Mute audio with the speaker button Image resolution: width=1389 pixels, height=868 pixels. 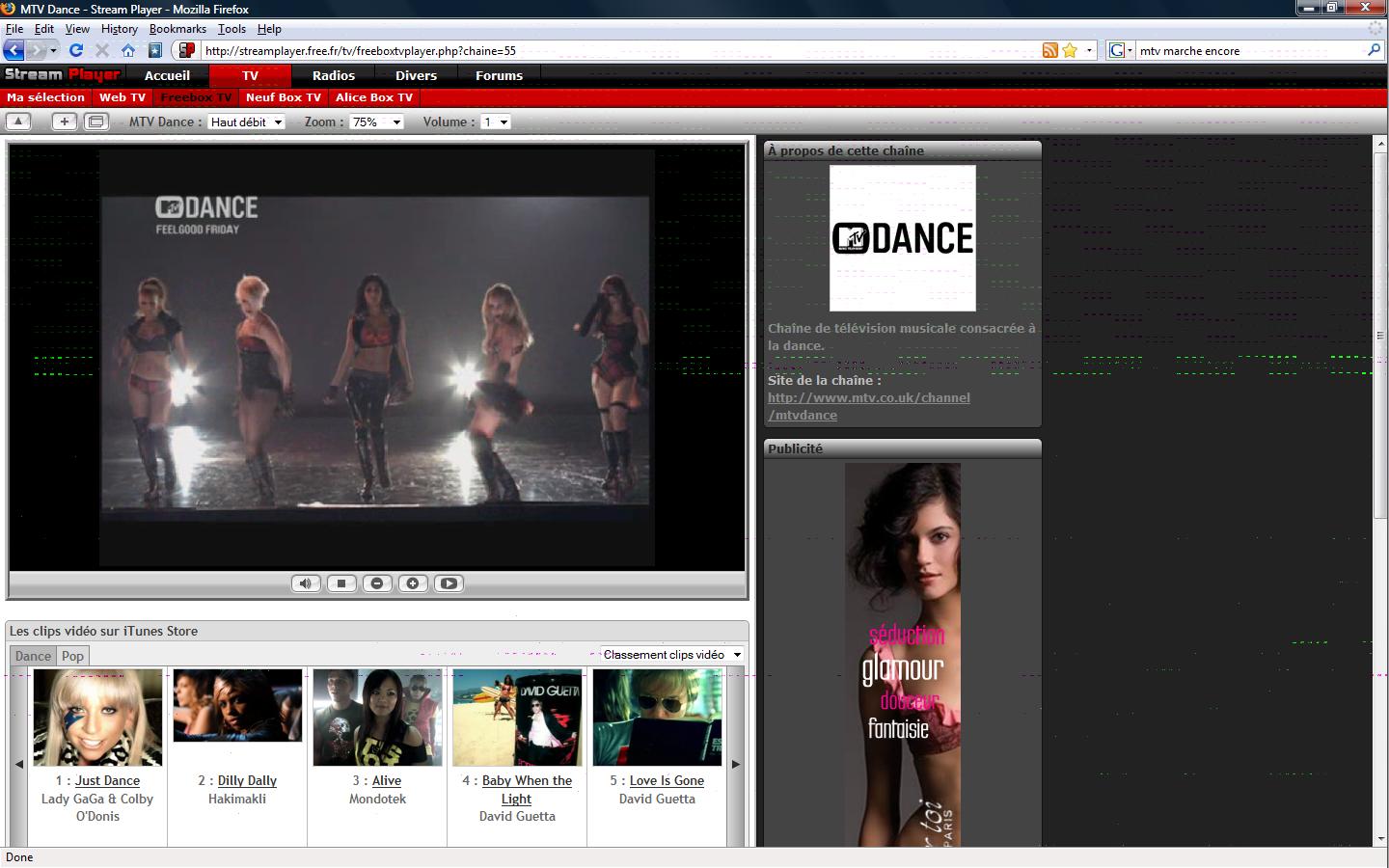[306, 583]
